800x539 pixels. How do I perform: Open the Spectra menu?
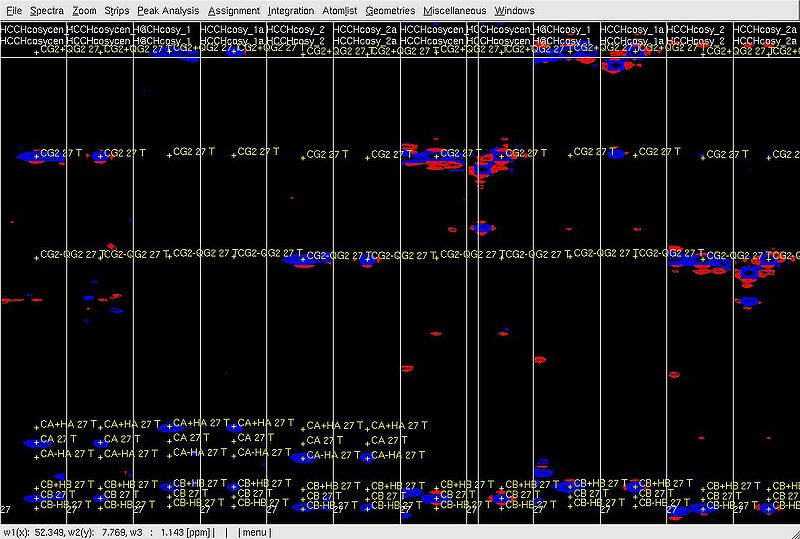pos(47,10)
